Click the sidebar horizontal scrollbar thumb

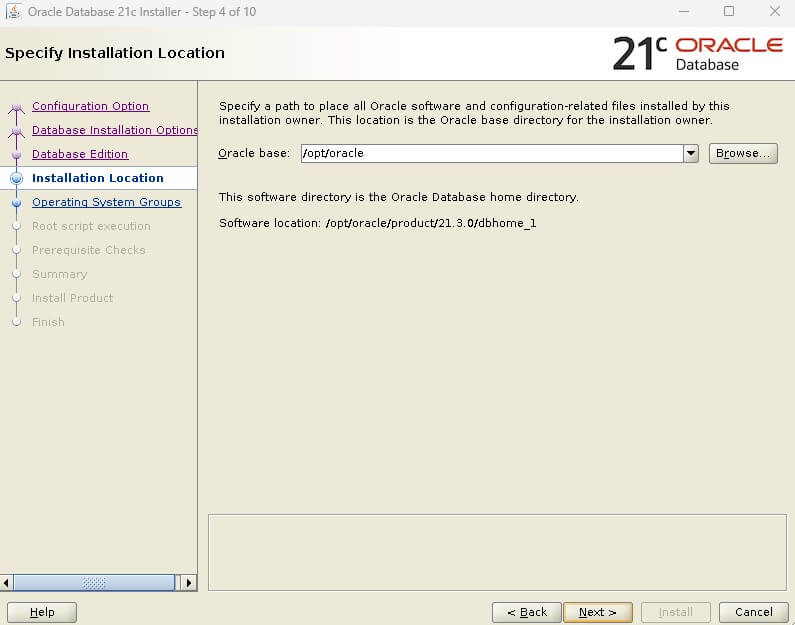(94, 583)
